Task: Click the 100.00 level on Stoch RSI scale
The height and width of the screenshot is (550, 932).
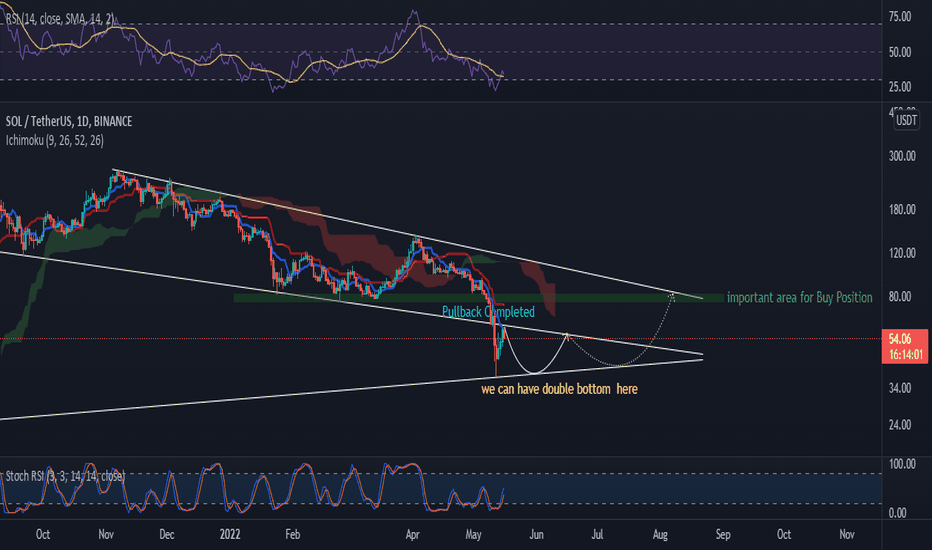Action: (x=902, y=464)
